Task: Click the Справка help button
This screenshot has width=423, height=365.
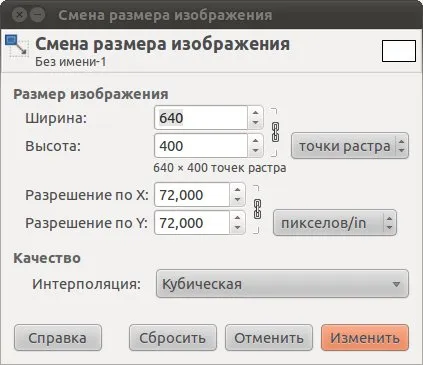Action: (58, 338)
